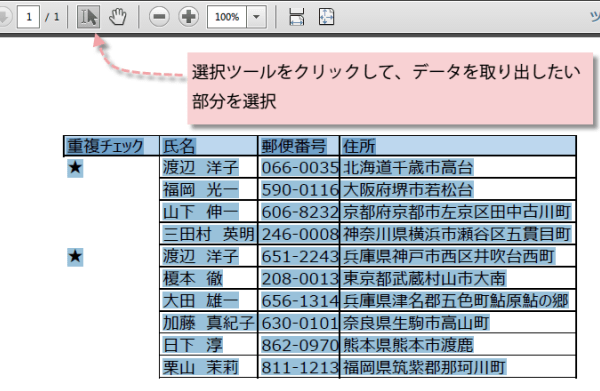Click address 東京都武蔵村山市大南
The image size is (600, 391).
(x=424, y=279)
